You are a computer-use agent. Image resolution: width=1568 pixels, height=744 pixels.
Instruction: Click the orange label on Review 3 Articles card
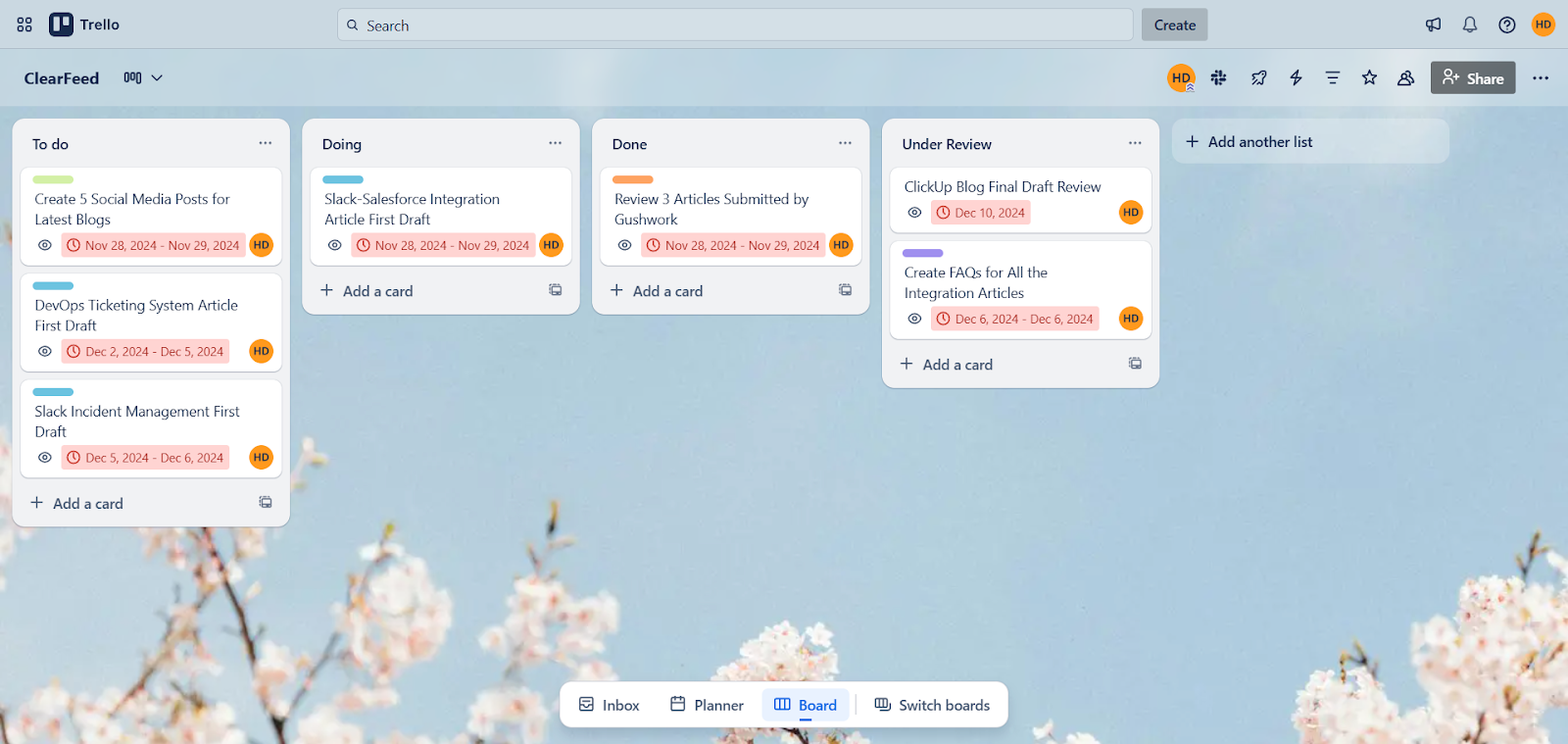click(x=633, y=179)
